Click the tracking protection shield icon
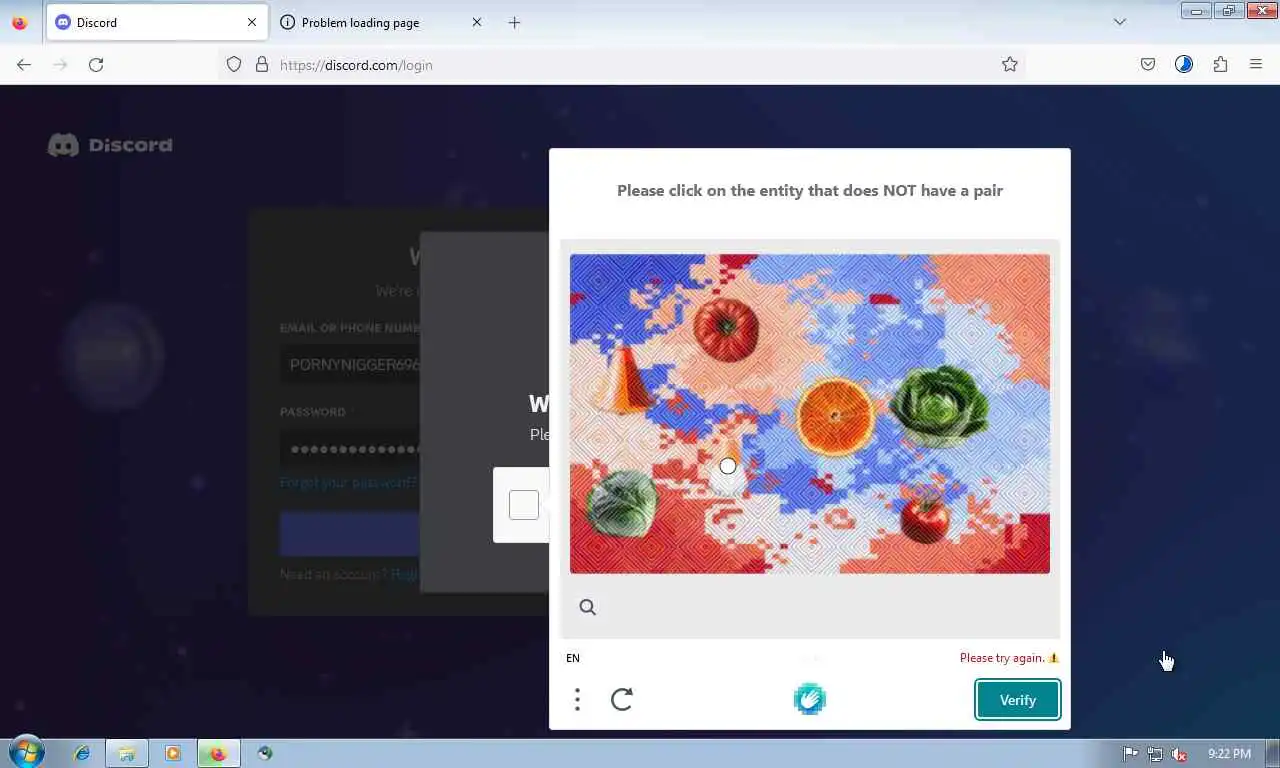 coord(234,64)
